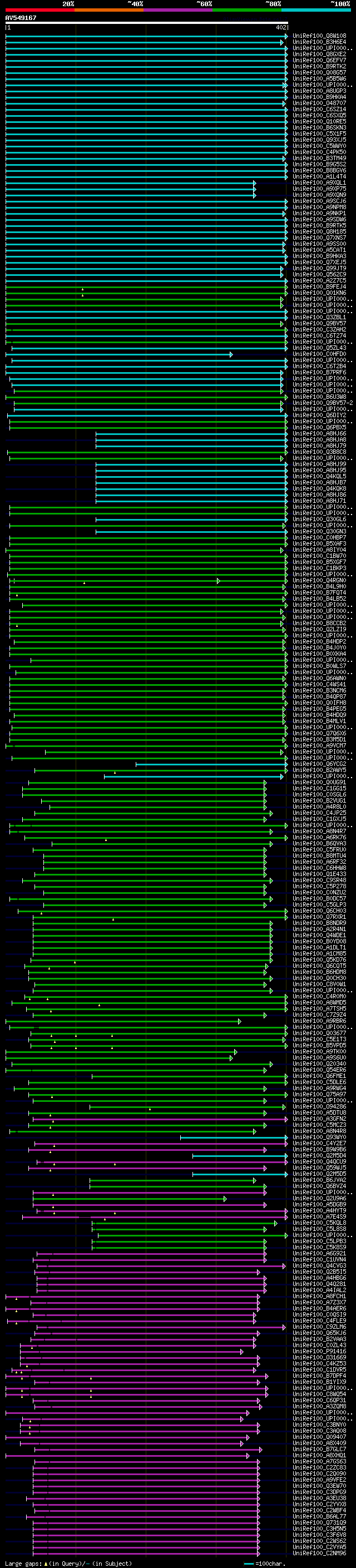This screenshot has width=356, height=1568.
Task: Click the UniRef100_C9ZLM6 hit label
Action: click(x=319, y=1327)
